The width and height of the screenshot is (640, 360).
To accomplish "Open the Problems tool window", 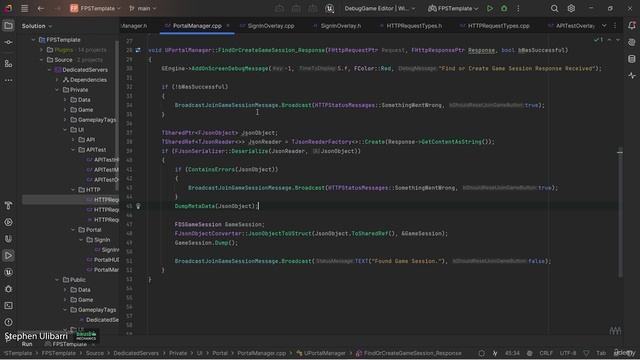I will pyautogui.click(x=8, y=322).
